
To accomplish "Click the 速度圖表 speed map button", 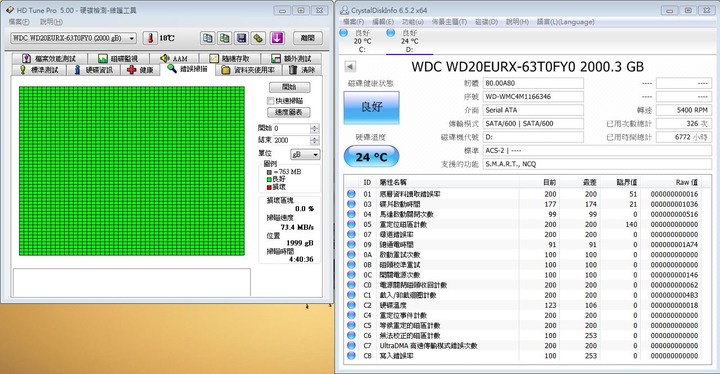I will 289,112.
